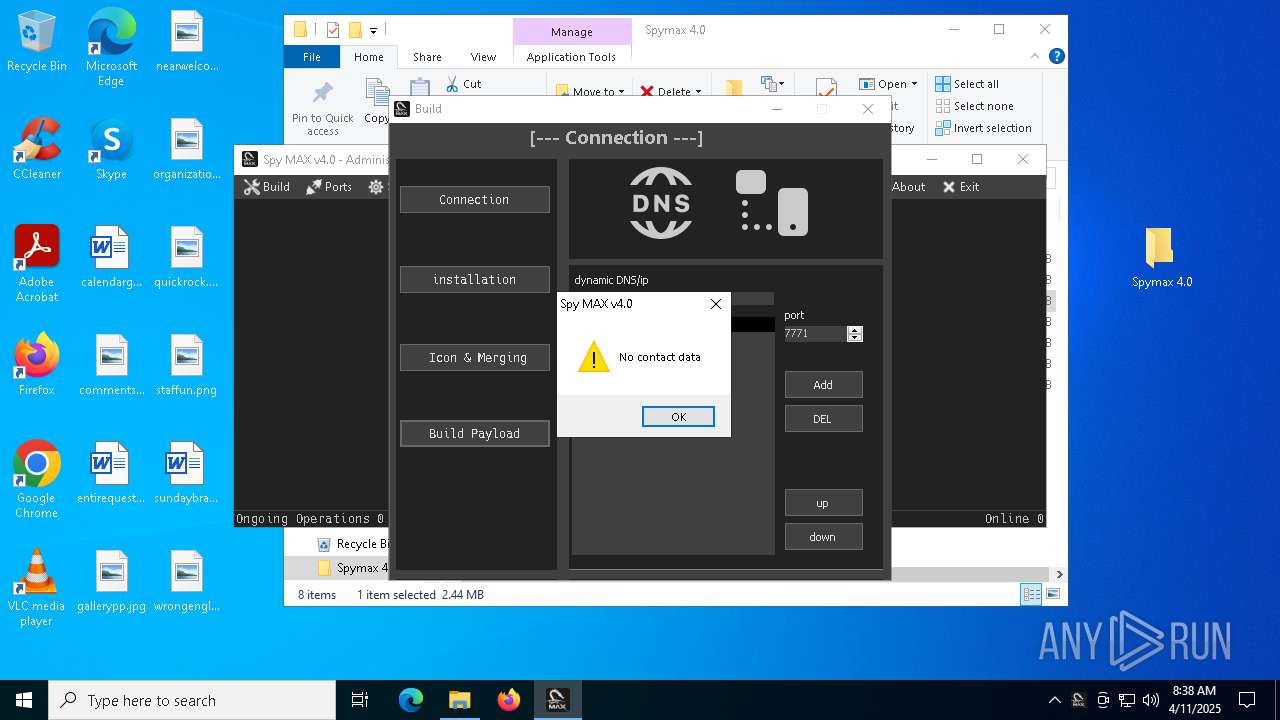Open the About item in Spy MAX window
This screenshot has width=1280, height=720.
pyautogui.click(x=908, y=187)
